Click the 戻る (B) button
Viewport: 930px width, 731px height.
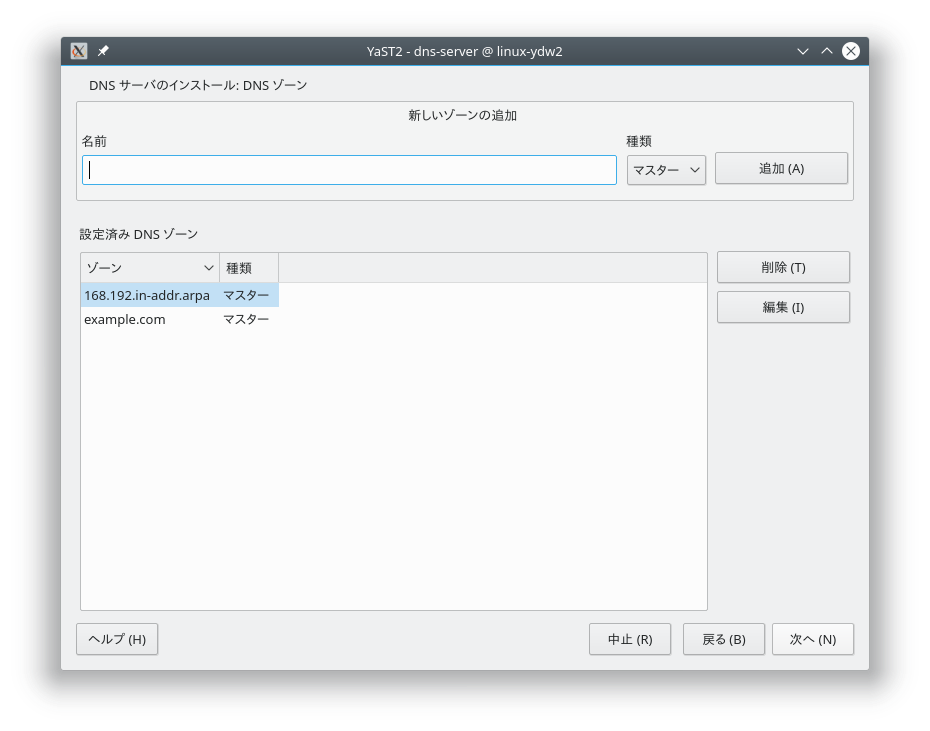[x=724, y=639]
